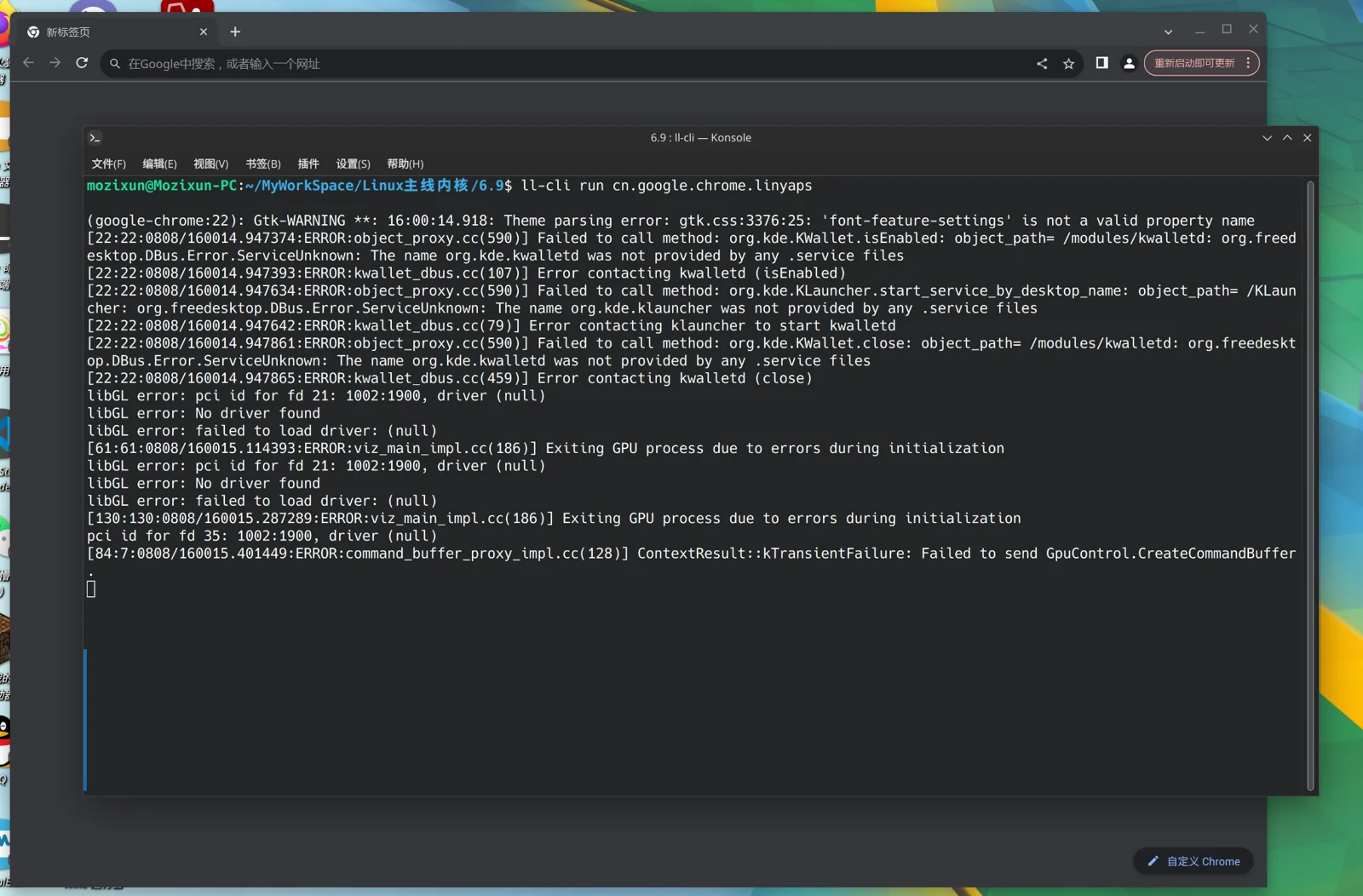
Task: Go back in Chrome navigation
Action: [28, 63]
